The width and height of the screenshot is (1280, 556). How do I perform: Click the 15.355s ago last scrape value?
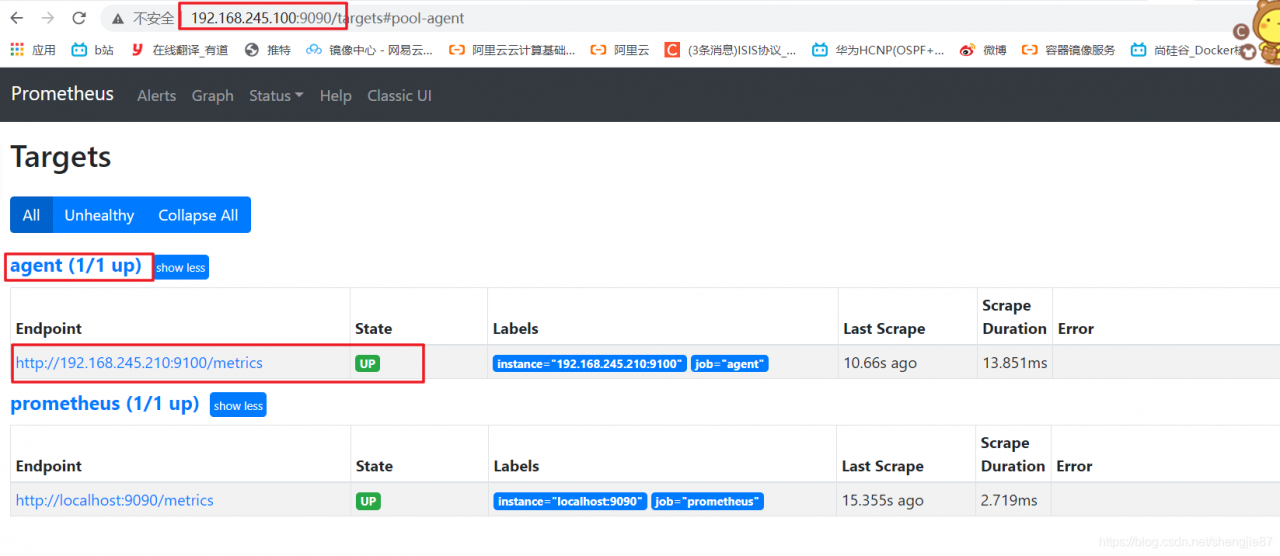884,500
